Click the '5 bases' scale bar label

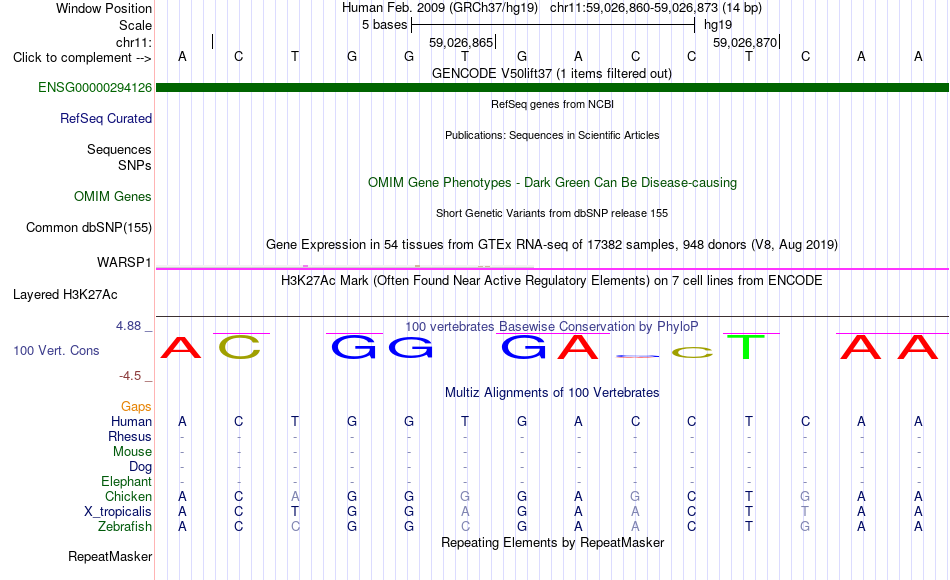385,25
